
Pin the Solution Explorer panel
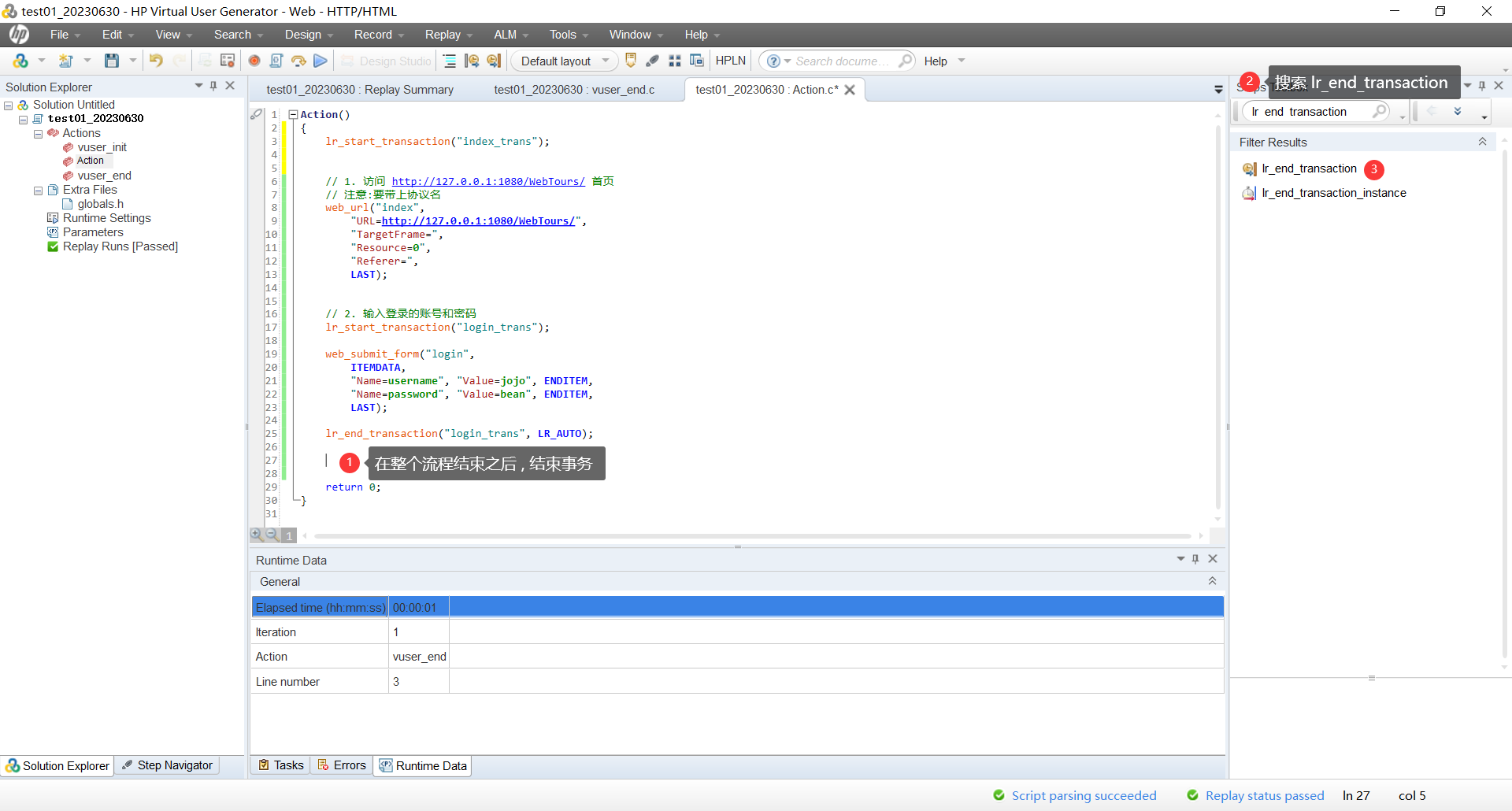[x=213, y=86]
